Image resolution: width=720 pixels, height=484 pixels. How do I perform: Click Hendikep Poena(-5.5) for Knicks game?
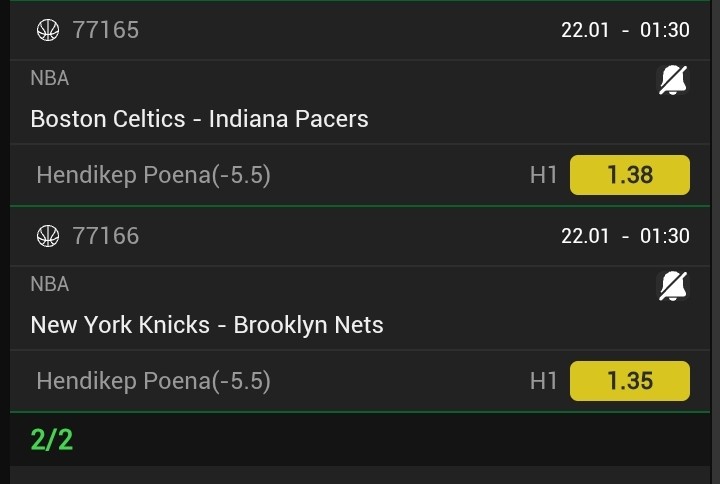click(x=153, y=381)
